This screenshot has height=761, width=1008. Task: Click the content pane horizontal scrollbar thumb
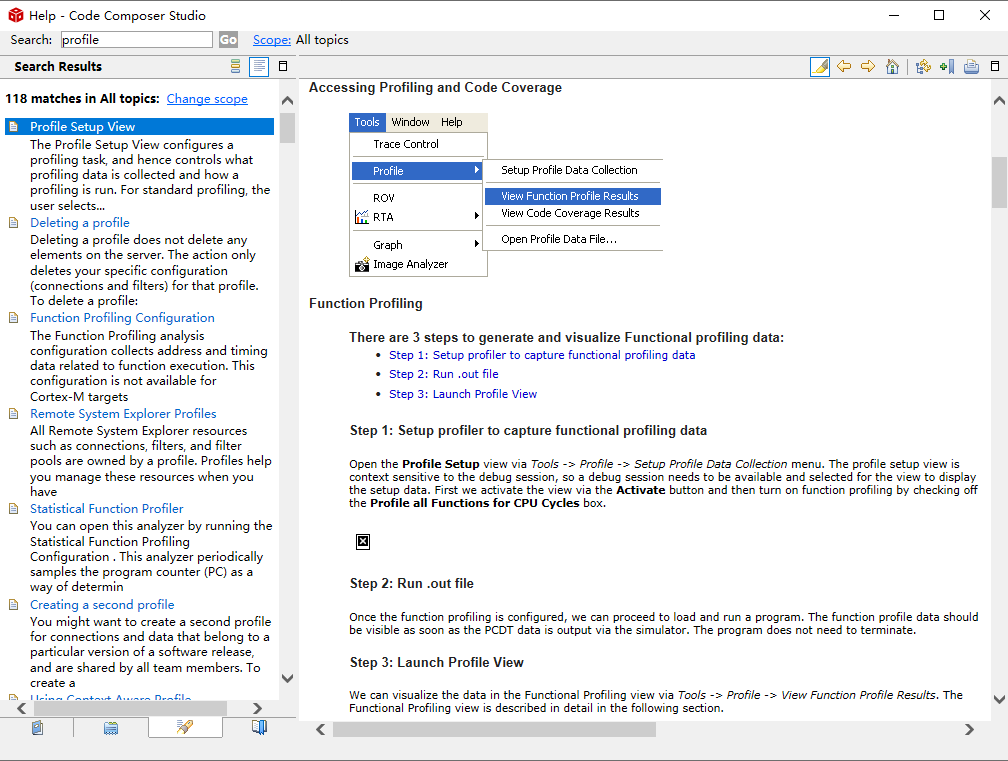click(494, 730)
